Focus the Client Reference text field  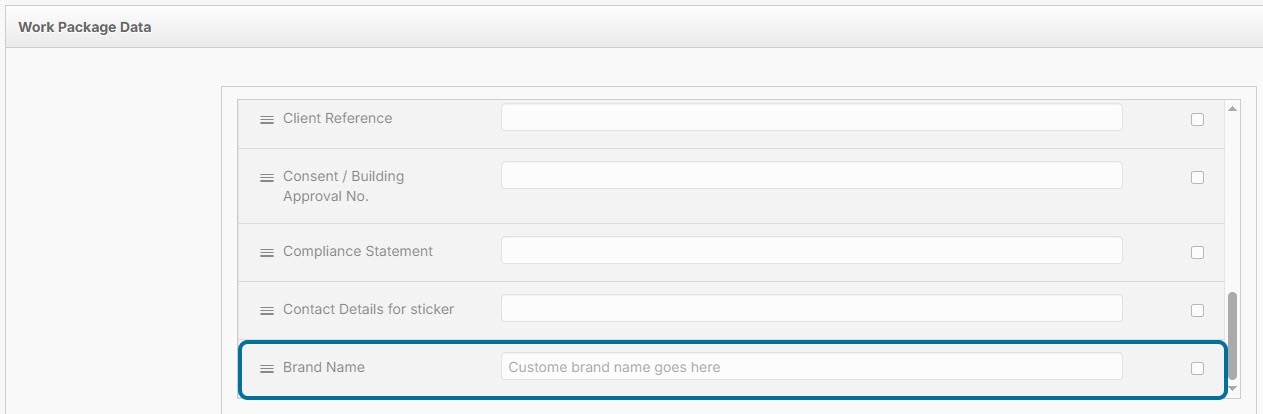tap(811, 118)
